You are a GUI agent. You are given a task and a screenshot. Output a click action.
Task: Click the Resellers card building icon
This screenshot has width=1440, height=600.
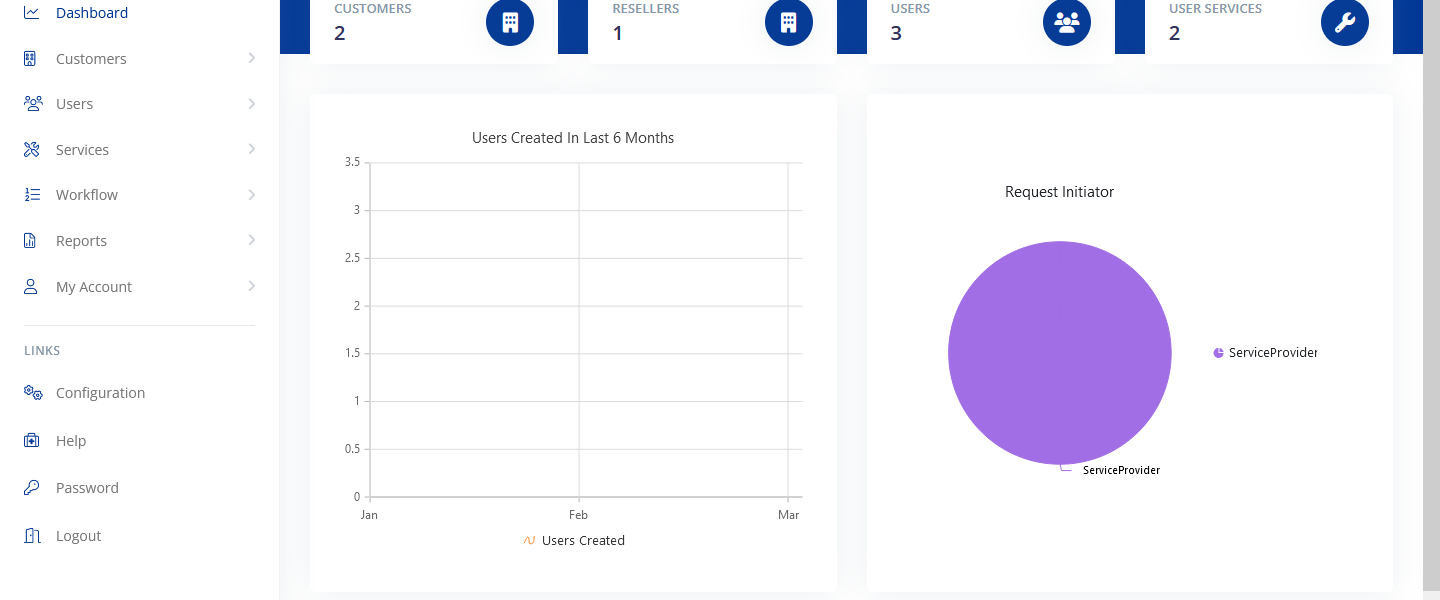coord(788,22)
